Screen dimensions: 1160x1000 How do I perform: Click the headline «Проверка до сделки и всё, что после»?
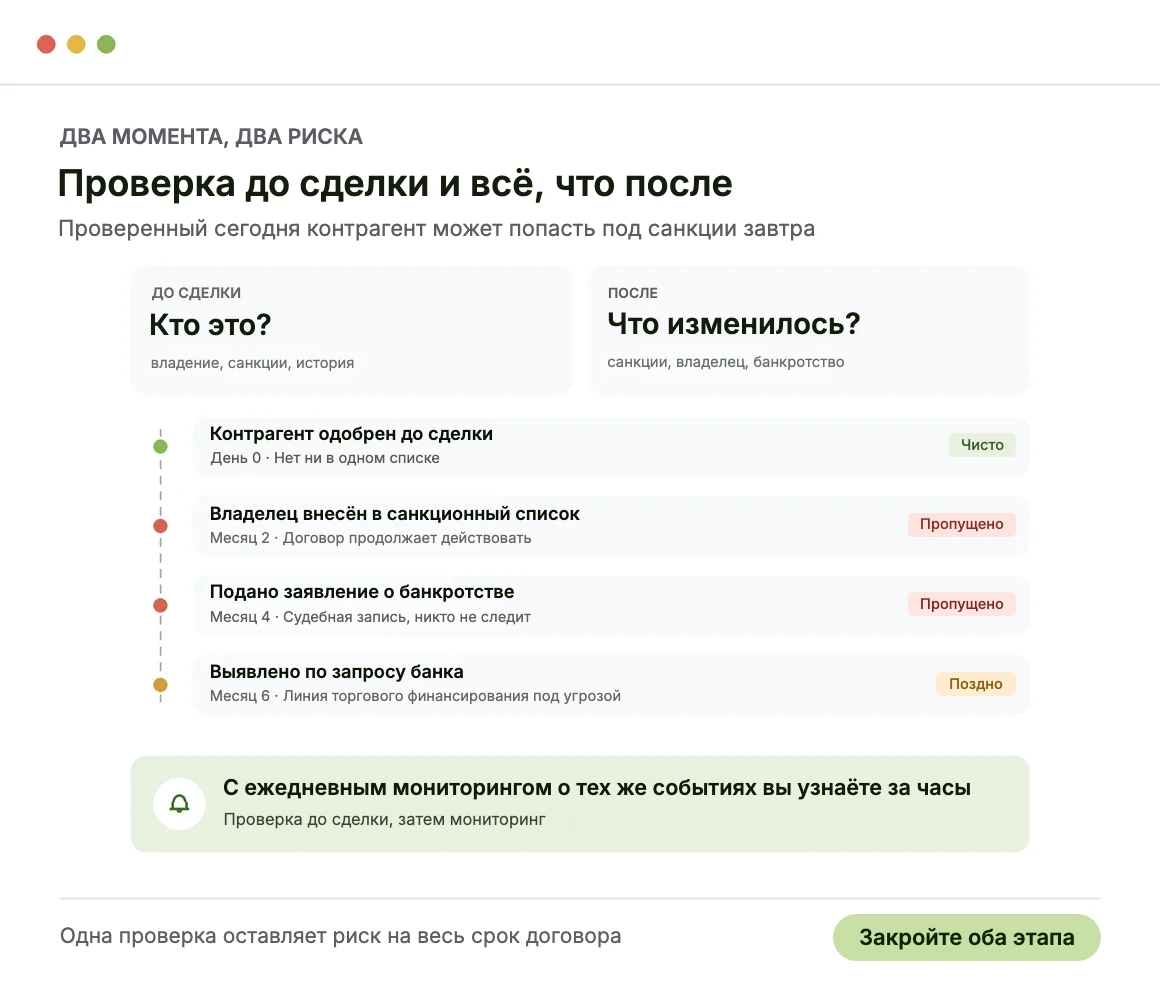395,183
